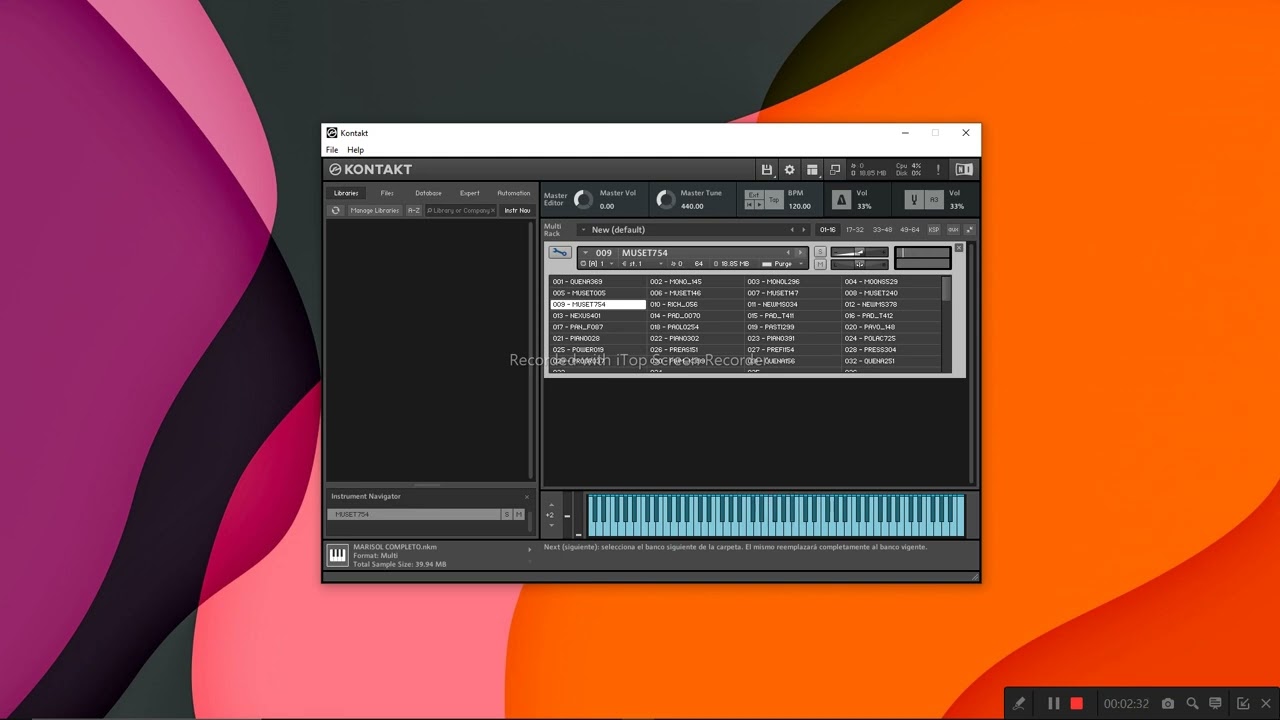
Task: Toggle A-Z library sorting
Action: coord(414,210)
